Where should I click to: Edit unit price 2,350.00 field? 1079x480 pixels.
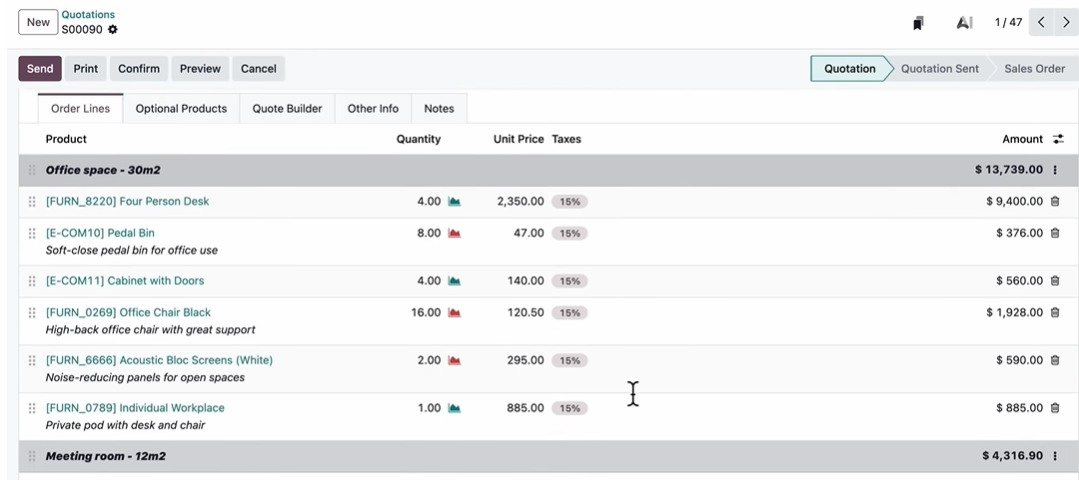click(520, 201)
